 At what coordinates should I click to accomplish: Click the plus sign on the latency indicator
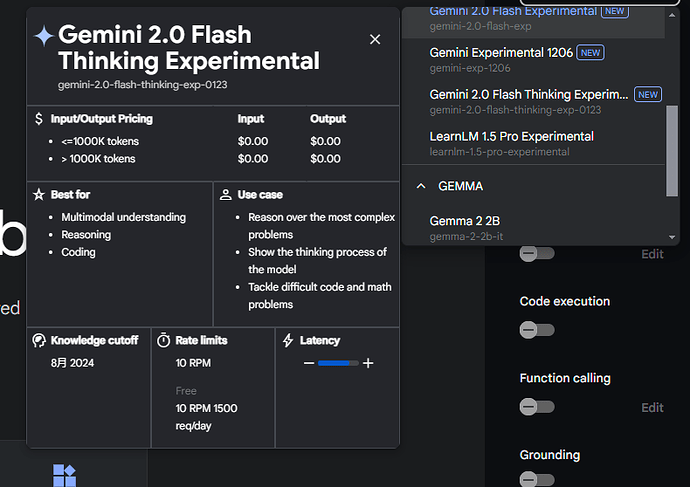[368, 363]
